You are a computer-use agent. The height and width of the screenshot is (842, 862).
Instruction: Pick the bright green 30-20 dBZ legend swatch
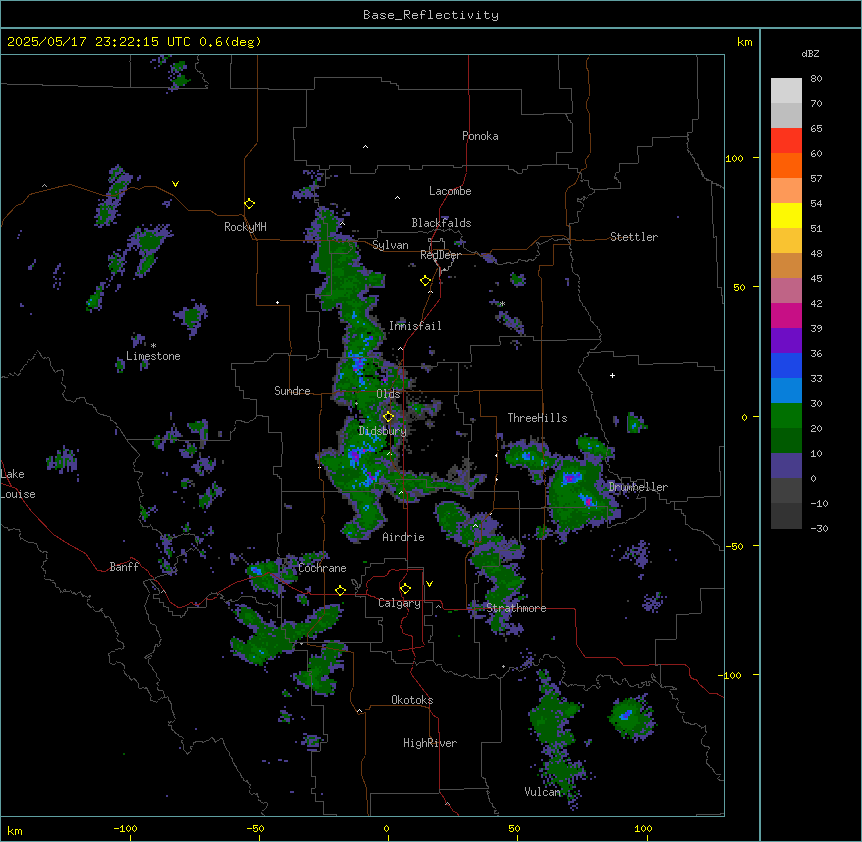786,416
